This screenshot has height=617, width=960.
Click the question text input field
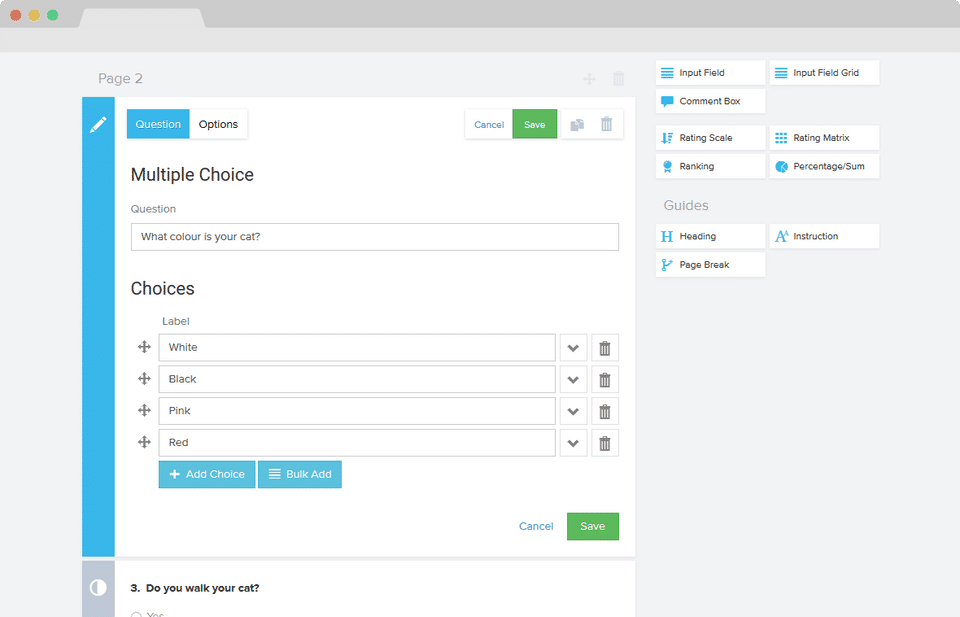375,237
